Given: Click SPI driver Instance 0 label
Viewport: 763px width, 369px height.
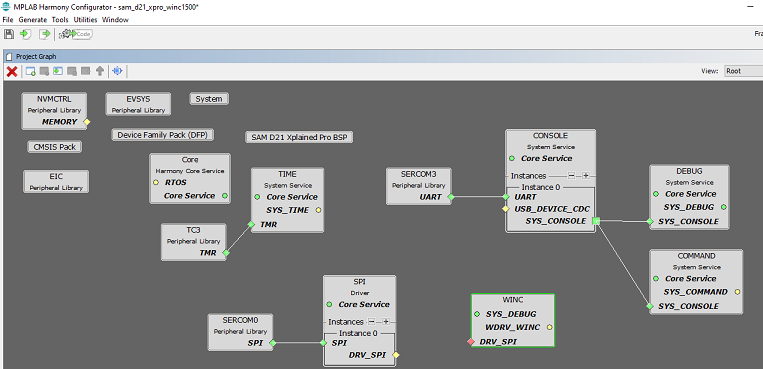Looking at the screenshot, I should pos(359,333).
